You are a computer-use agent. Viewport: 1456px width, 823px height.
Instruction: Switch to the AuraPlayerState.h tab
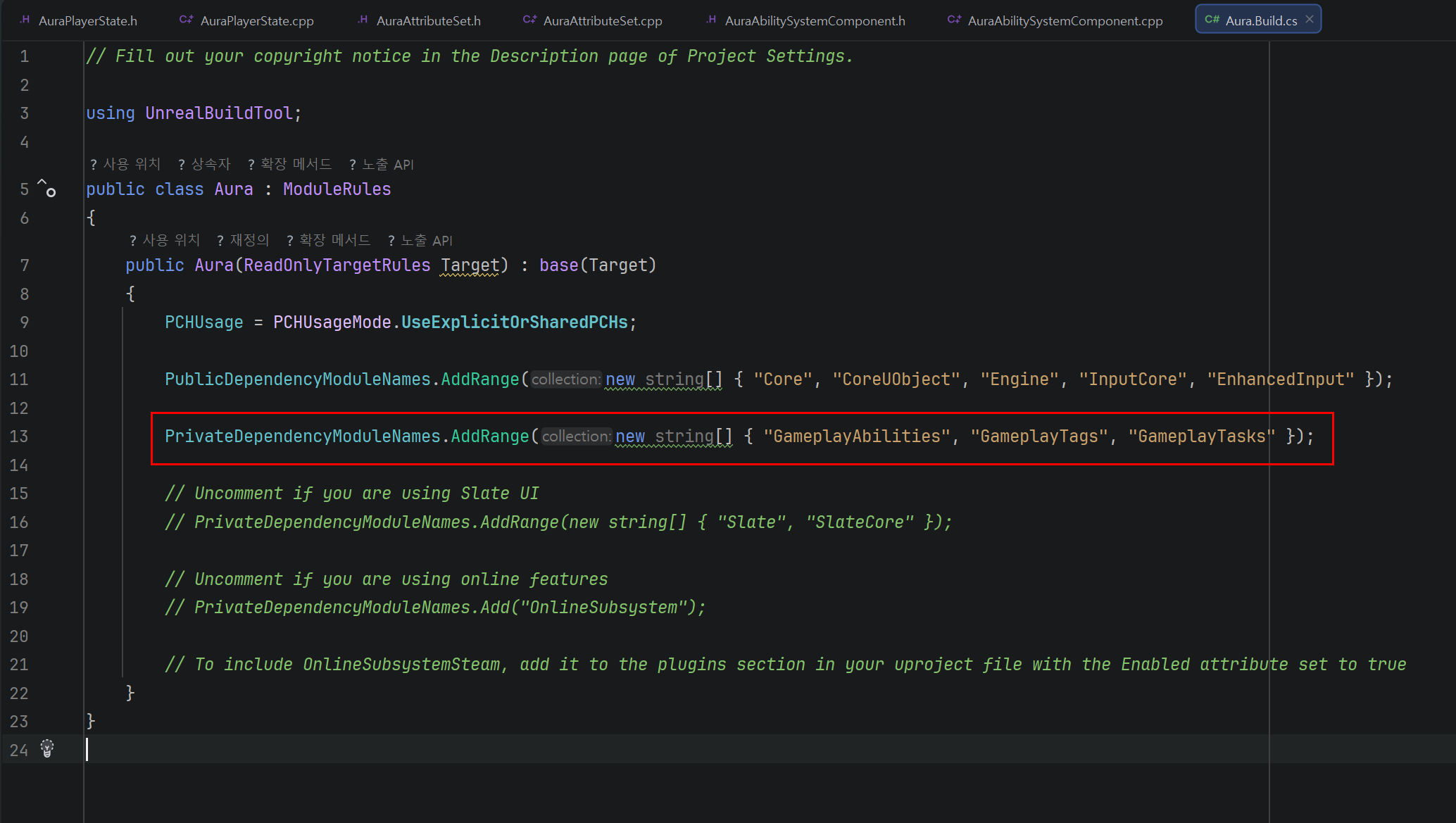coord(87,20)
